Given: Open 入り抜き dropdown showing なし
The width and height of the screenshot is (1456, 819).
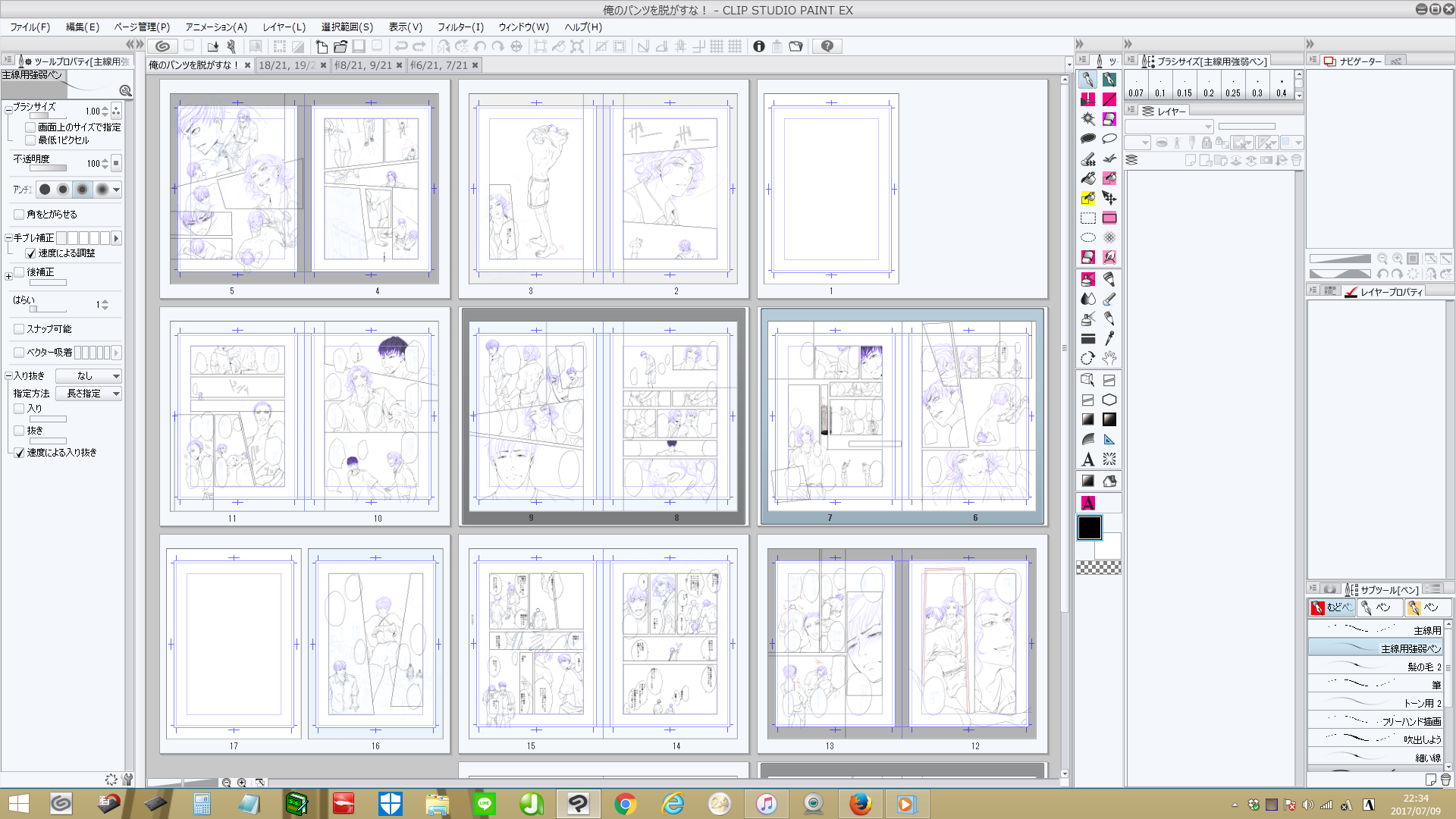Looking at the screenshot, I should 89,376.
